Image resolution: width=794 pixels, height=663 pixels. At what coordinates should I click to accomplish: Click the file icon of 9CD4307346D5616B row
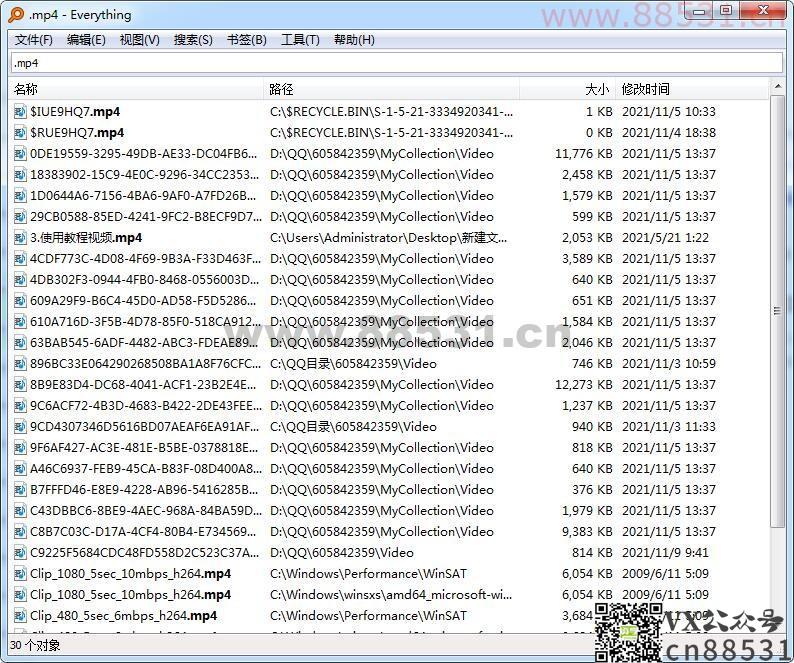tap(20, 427)
